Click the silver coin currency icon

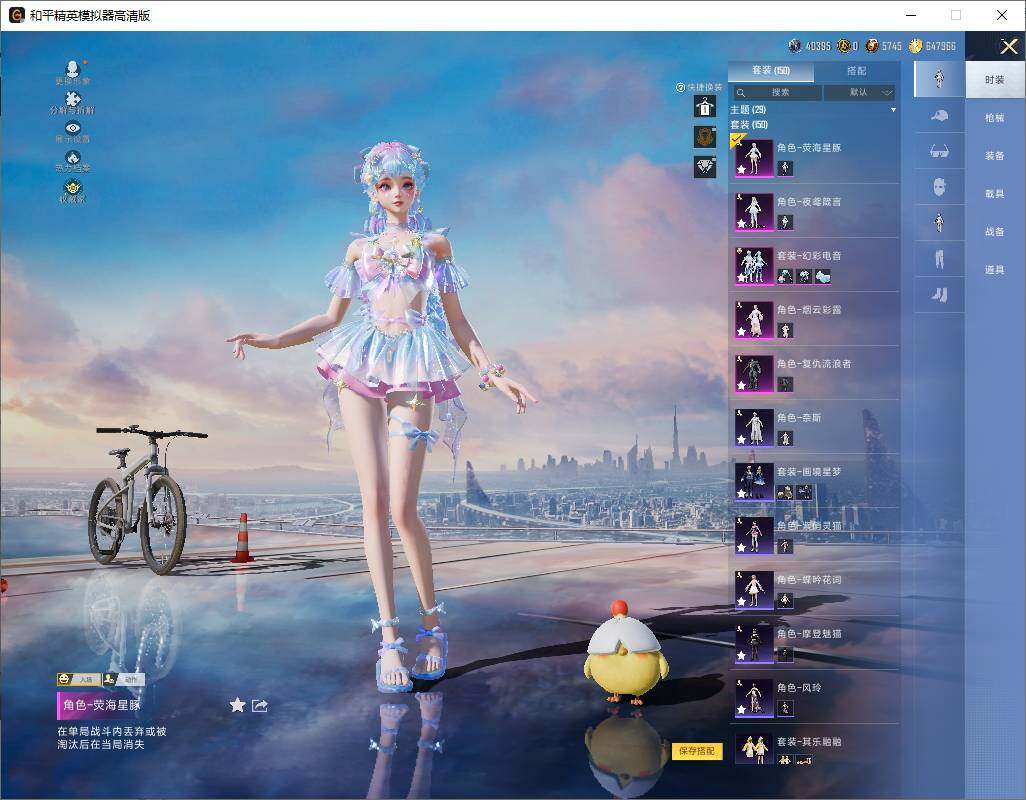(x=795, y=46)
